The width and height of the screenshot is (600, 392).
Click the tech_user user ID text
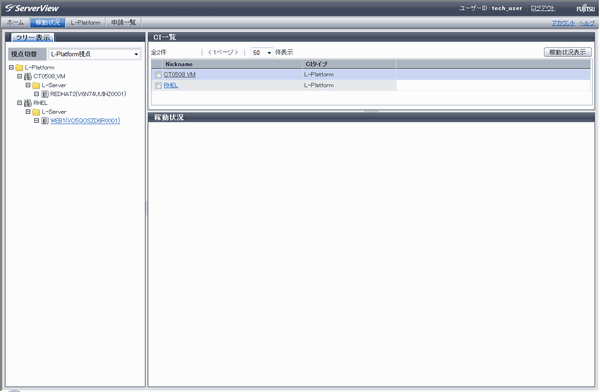507,8
